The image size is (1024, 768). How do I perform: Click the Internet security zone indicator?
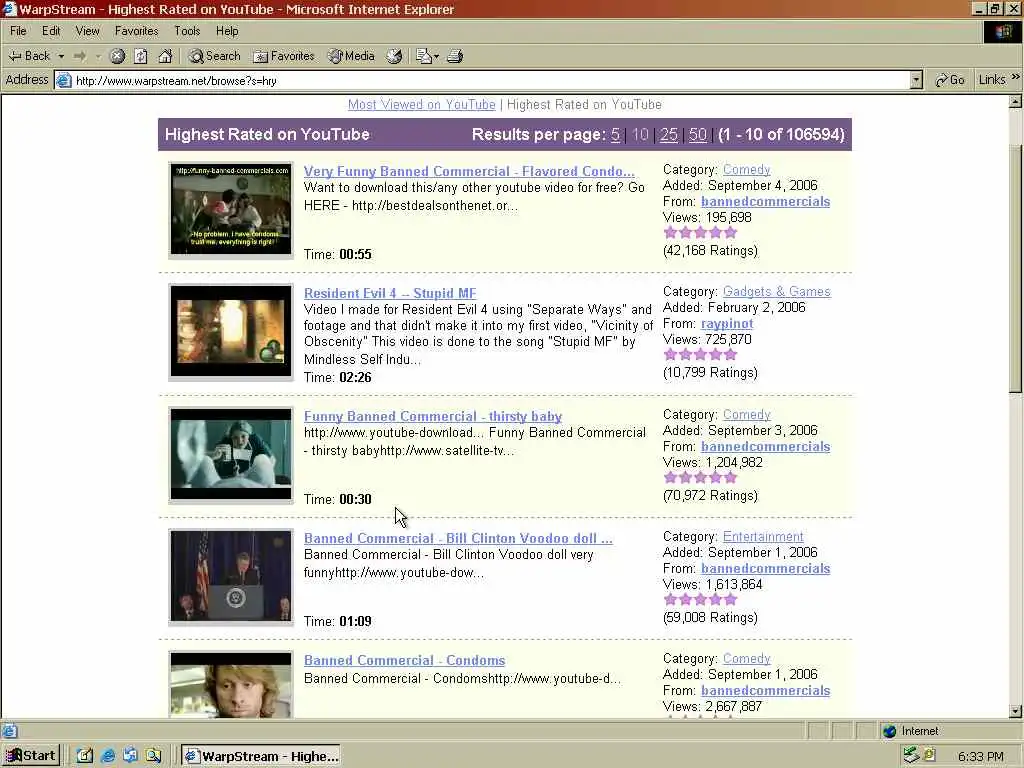(x=911, y=731)
